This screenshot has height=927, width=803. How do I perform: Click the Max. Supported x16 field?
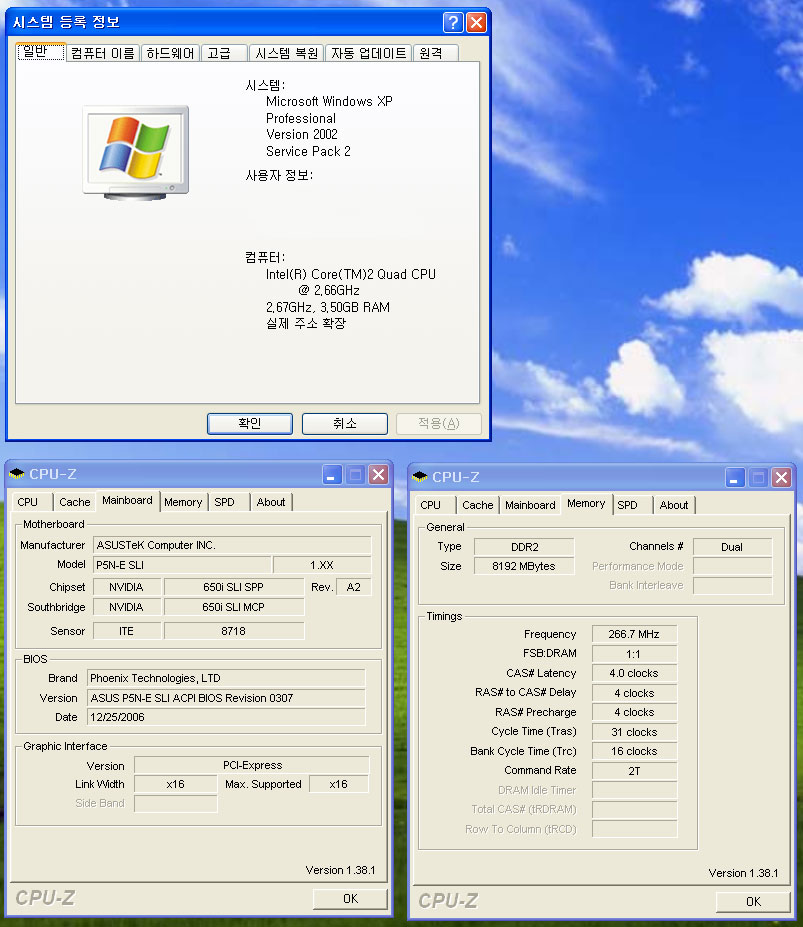point(339,784)
